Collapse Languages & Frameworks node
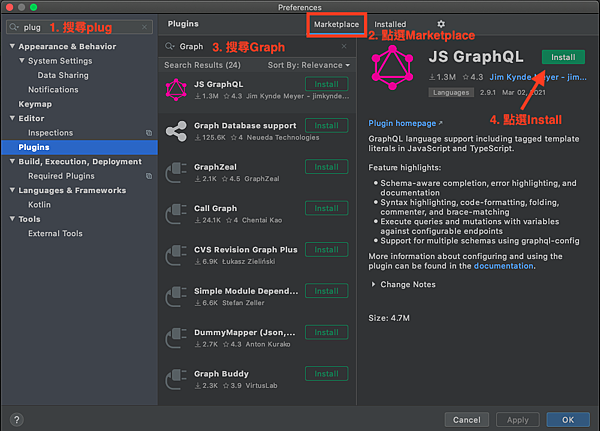 12,190
